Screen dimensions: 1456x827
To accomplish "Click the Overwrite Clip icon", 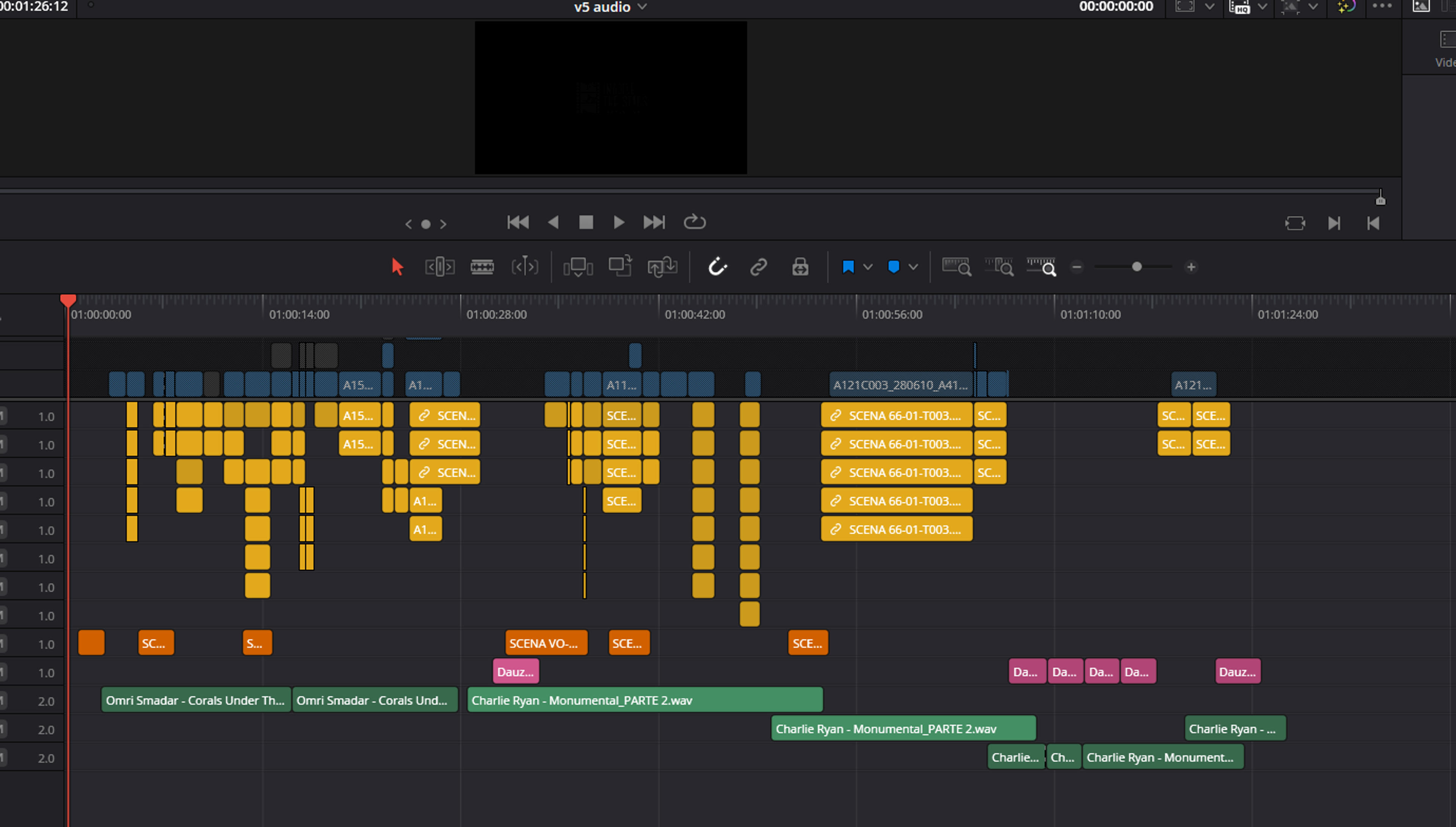I will (620, 265).
